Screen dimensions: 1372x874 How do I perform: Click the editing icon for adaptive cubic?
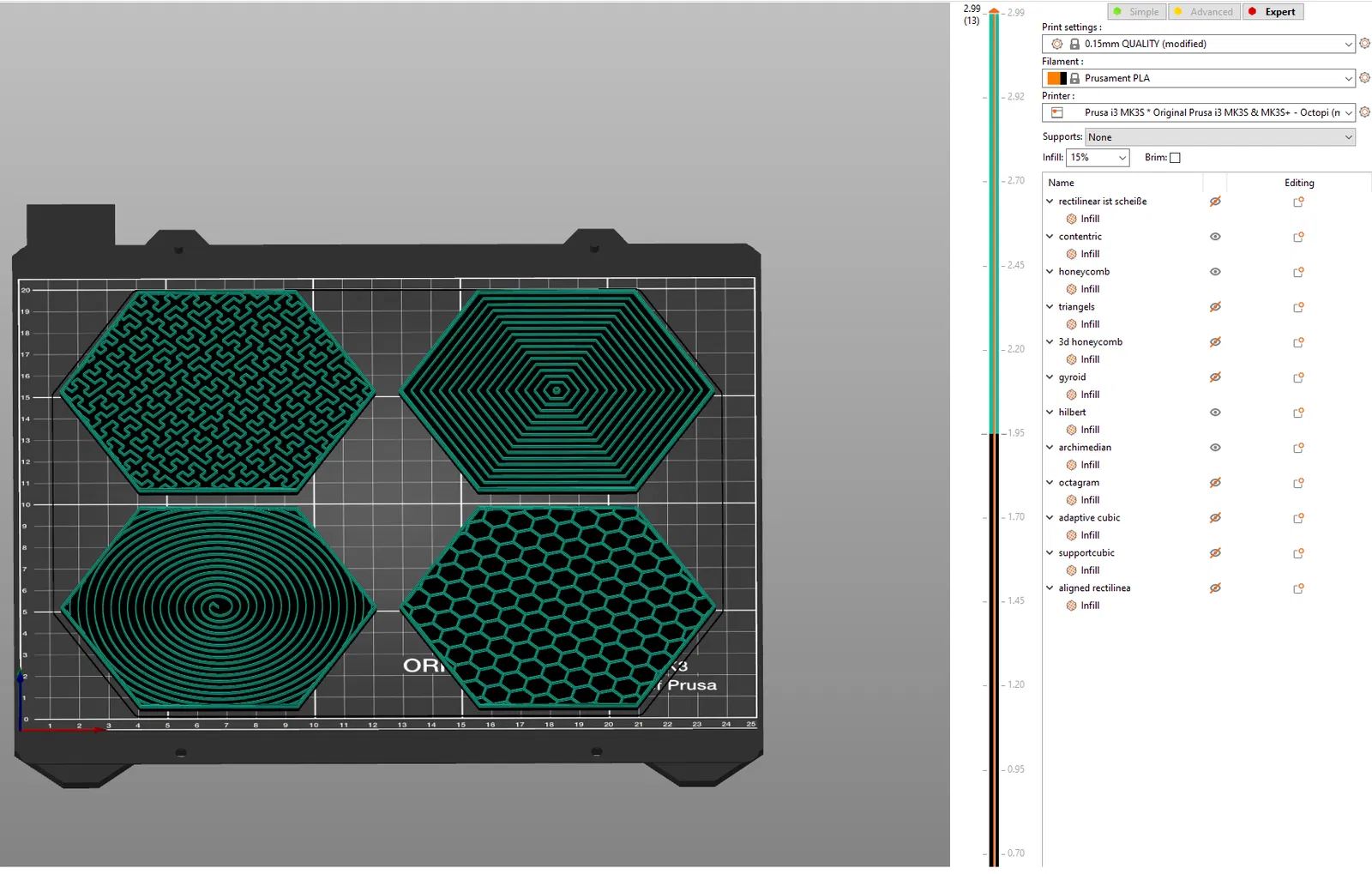point(1298,518)
